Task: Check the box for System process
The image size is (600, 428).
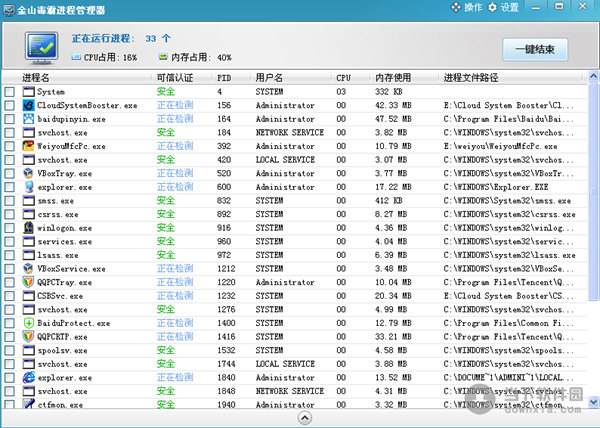Action: click(x=10, y=92)
